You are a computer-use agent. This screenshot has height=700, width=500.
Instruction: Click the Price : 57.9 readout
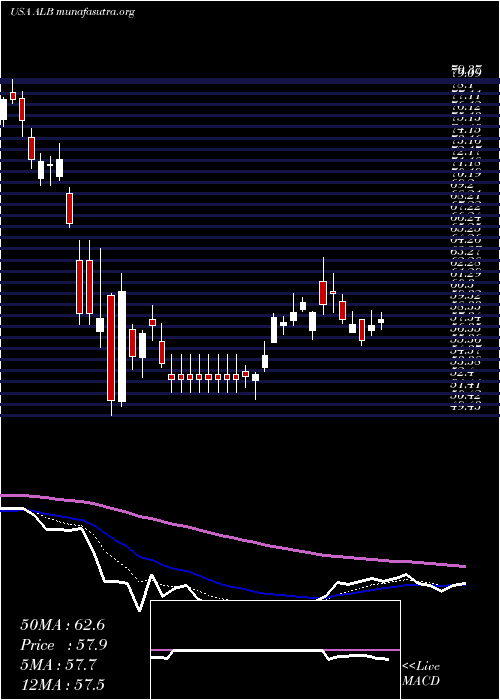coord(63,645)
